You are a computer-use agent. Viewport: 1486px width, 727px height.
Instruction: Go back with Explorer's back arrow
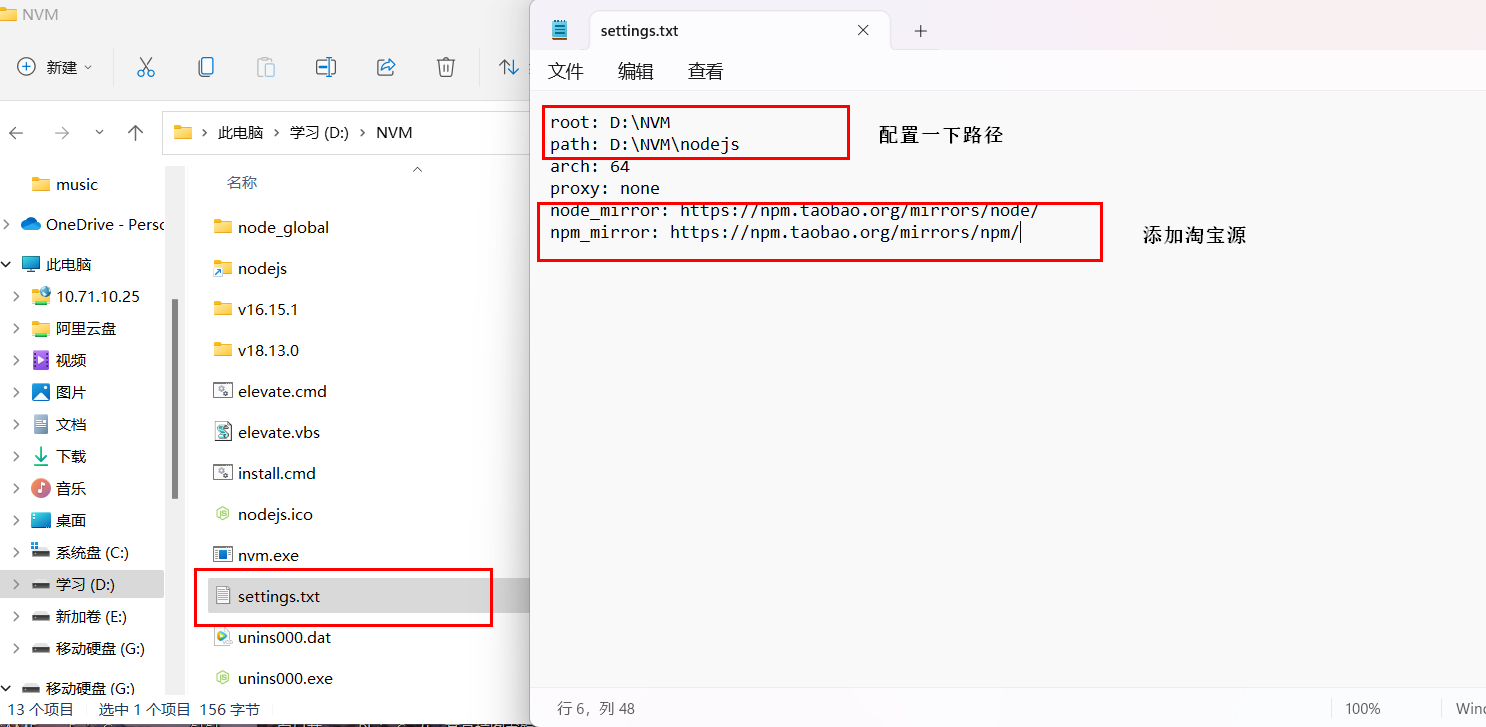pos(16,132)
